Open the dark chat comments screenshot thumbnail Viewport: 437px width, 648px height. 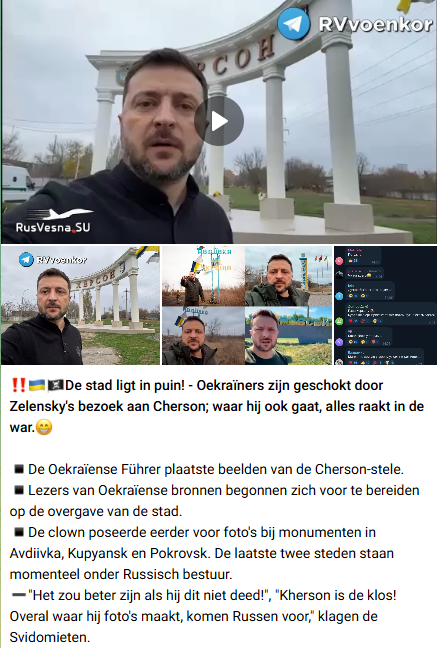click(x=385, y=305)
